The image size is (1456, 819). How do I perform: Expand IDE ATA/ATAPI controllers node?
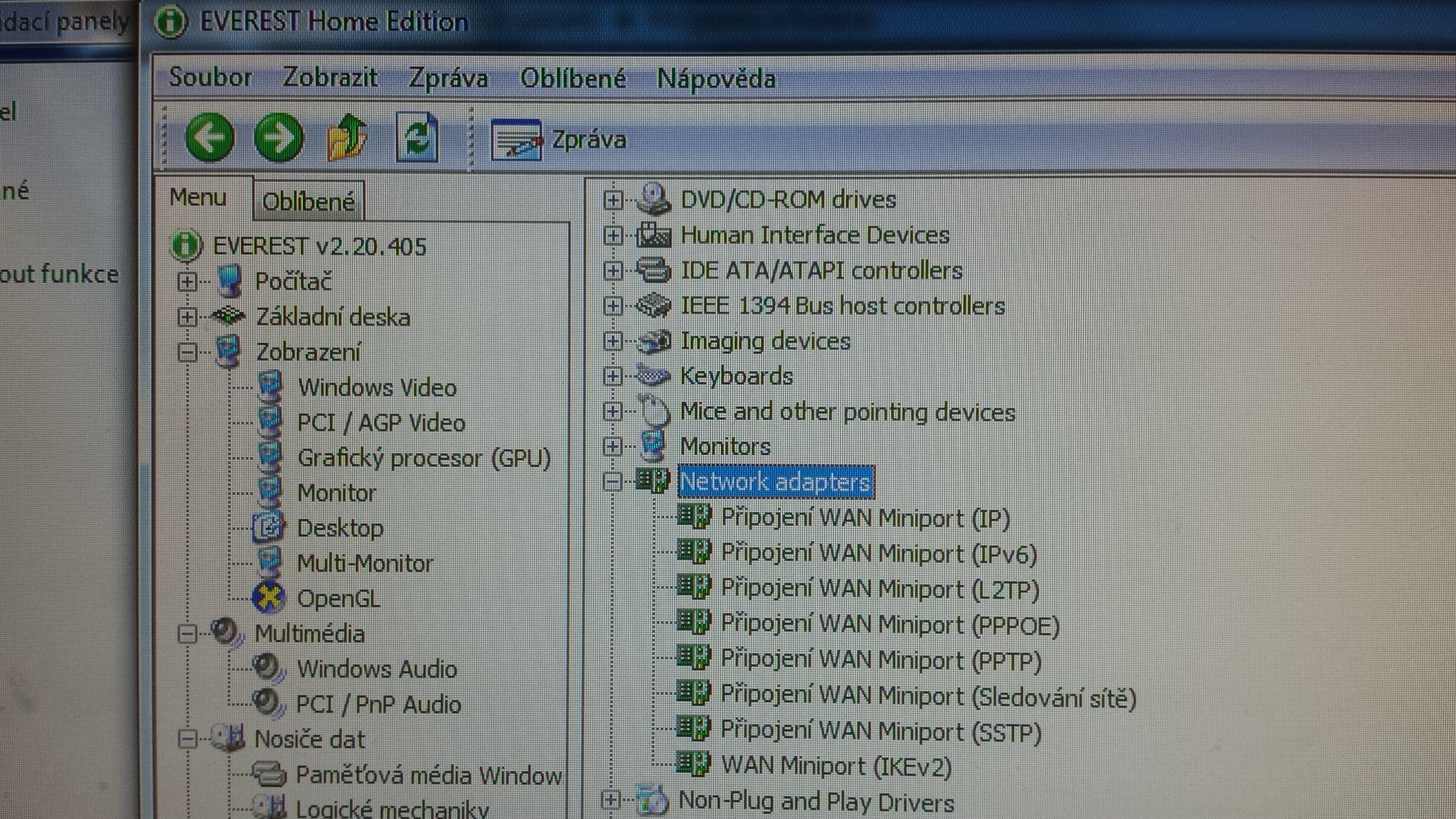pos(613,270)
